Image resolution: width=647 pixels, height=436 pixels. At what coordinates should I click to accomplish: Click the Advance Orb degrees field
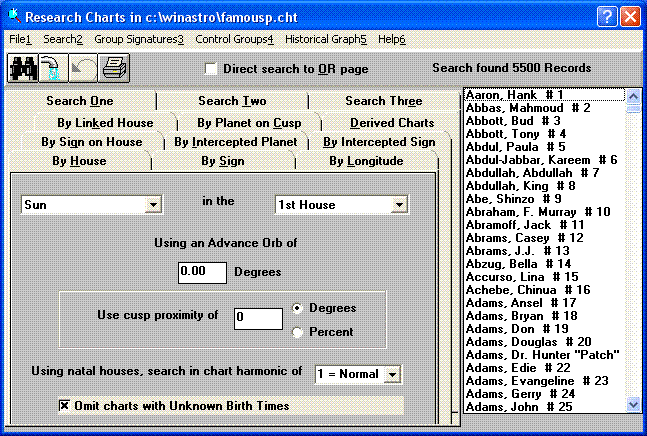tap(202, 273)
